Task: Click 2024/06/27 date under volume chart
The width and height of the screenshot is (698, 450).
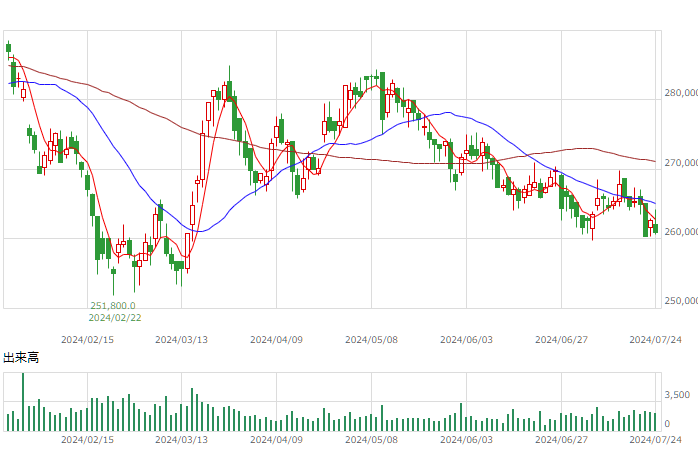Action: [x=561, y=440]
